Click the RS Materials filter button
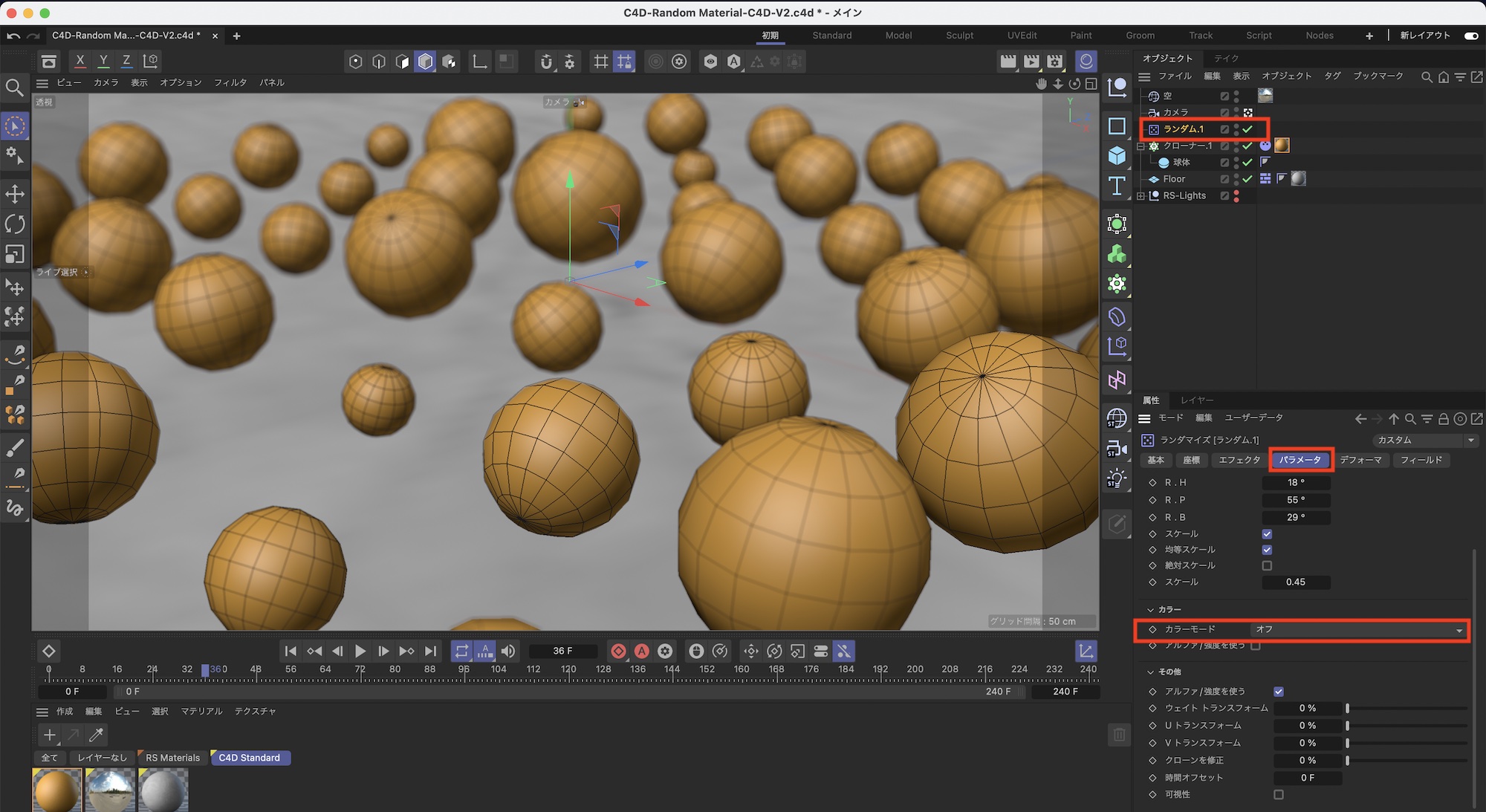Image resolution: width=1486 pixels, height=812 pixels. point(172,758)
